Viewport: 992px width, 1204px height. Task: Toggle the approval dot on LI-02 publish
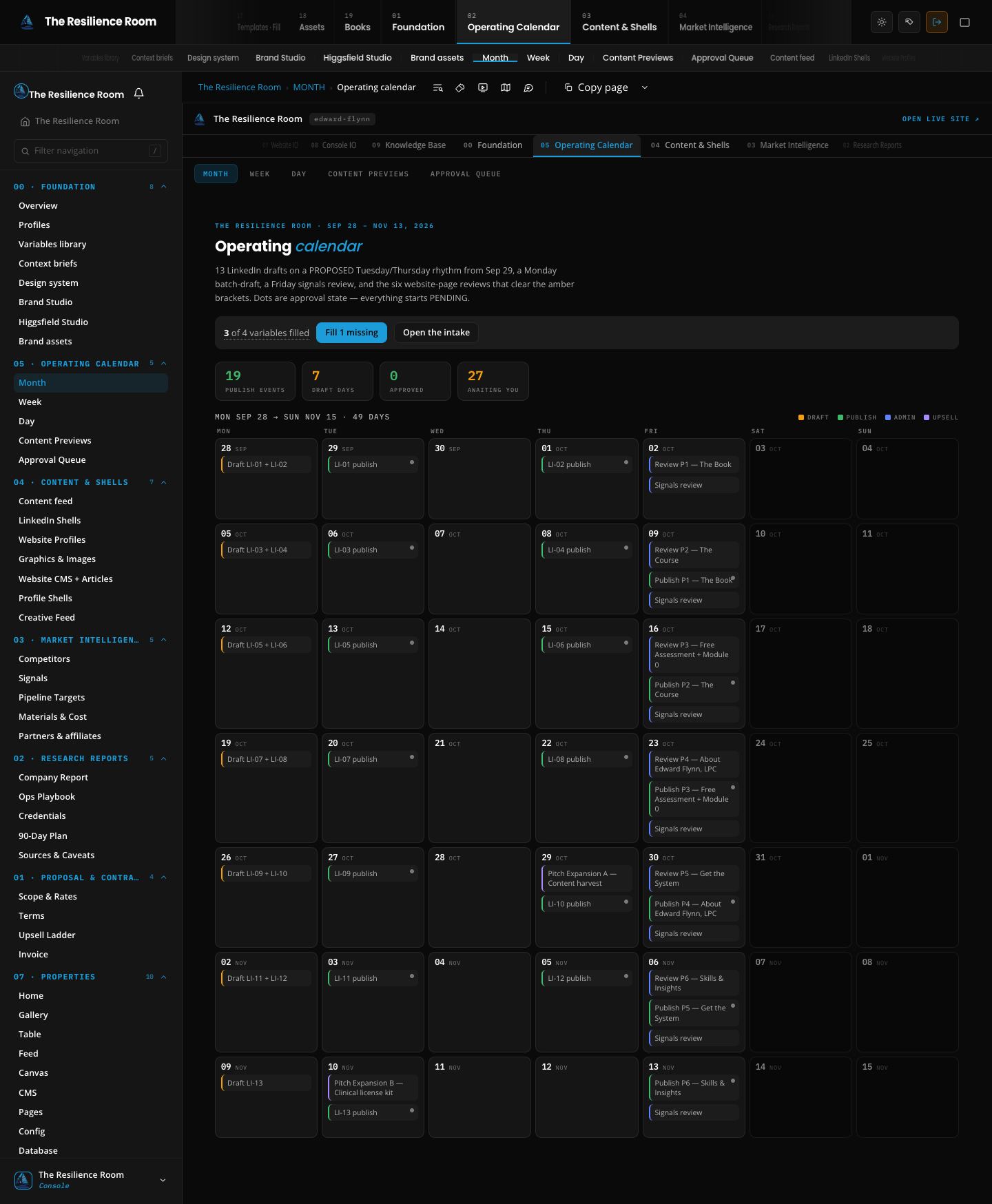coord(626,462)
